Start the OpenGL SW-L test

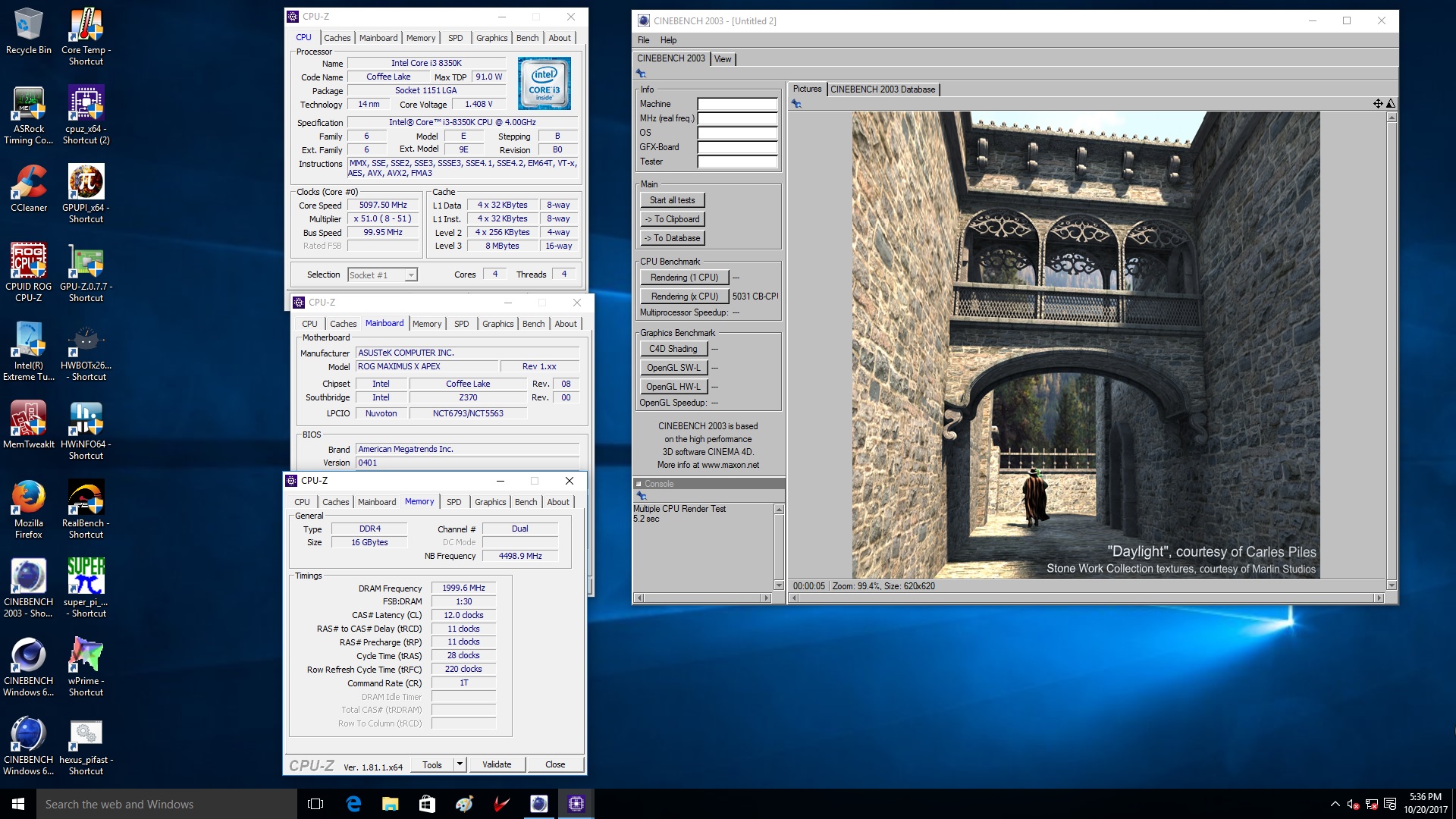pos(673,368)
